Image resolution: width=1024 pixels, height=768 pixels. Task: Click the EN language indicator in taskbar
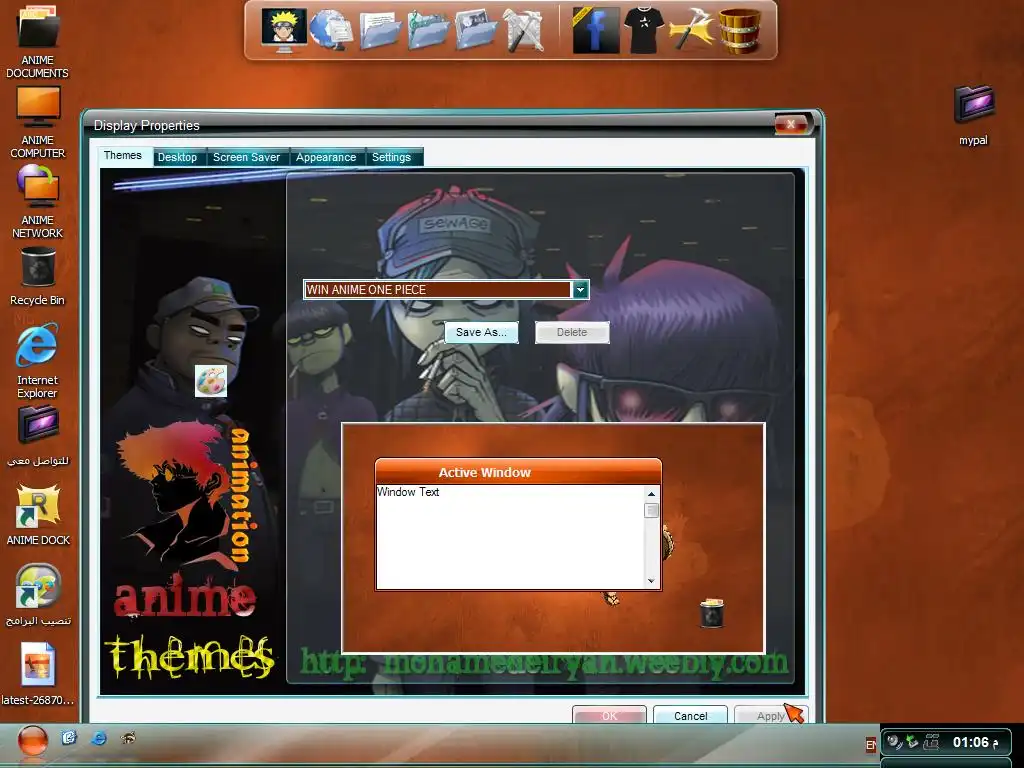[871, 745]
